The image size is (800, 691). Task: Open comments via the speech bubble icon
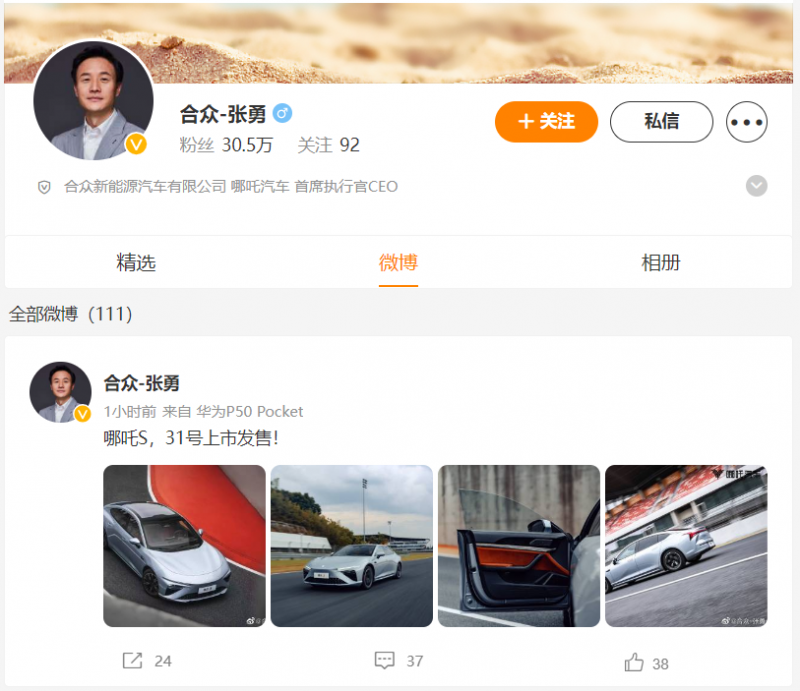tap(384, 660)
